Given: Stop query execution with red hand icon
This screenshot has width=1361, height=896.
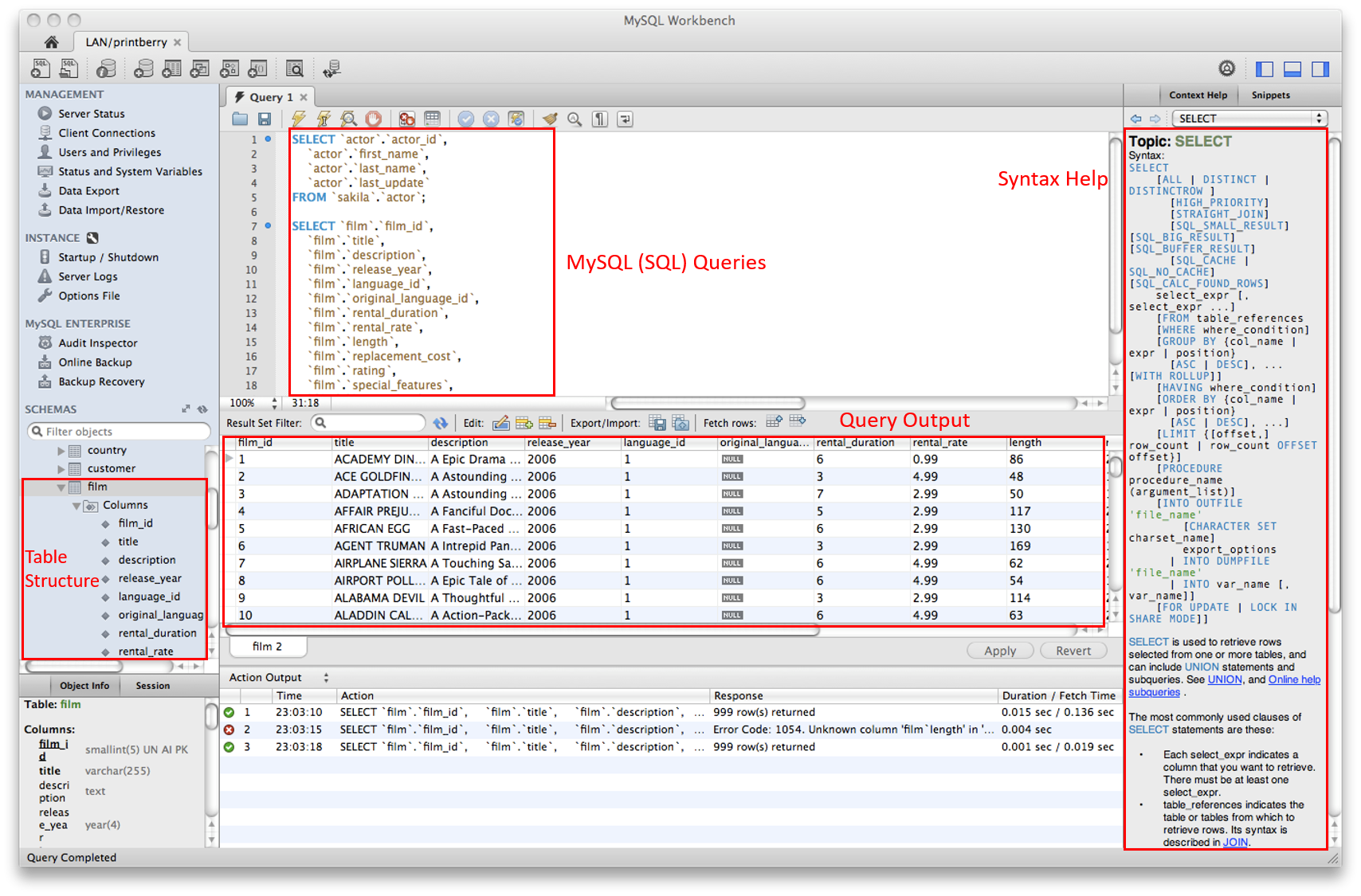Looking at the screenshot, I should (373, 119).
